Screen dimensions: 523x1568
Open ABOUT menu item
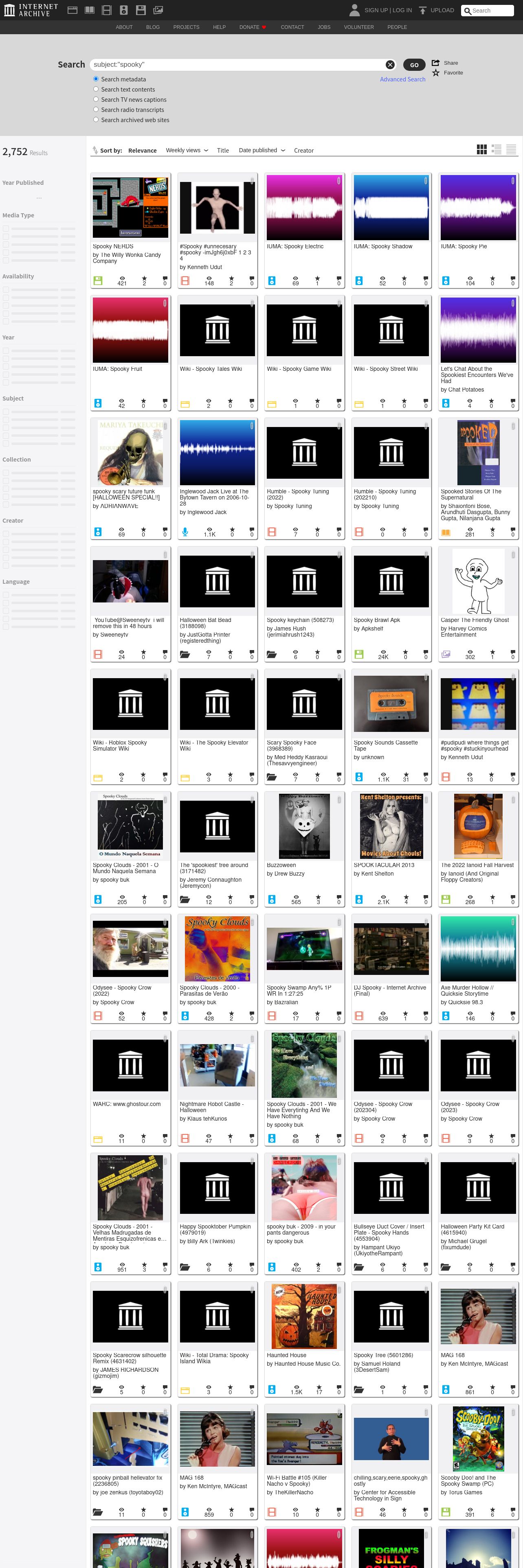point(124,27)
